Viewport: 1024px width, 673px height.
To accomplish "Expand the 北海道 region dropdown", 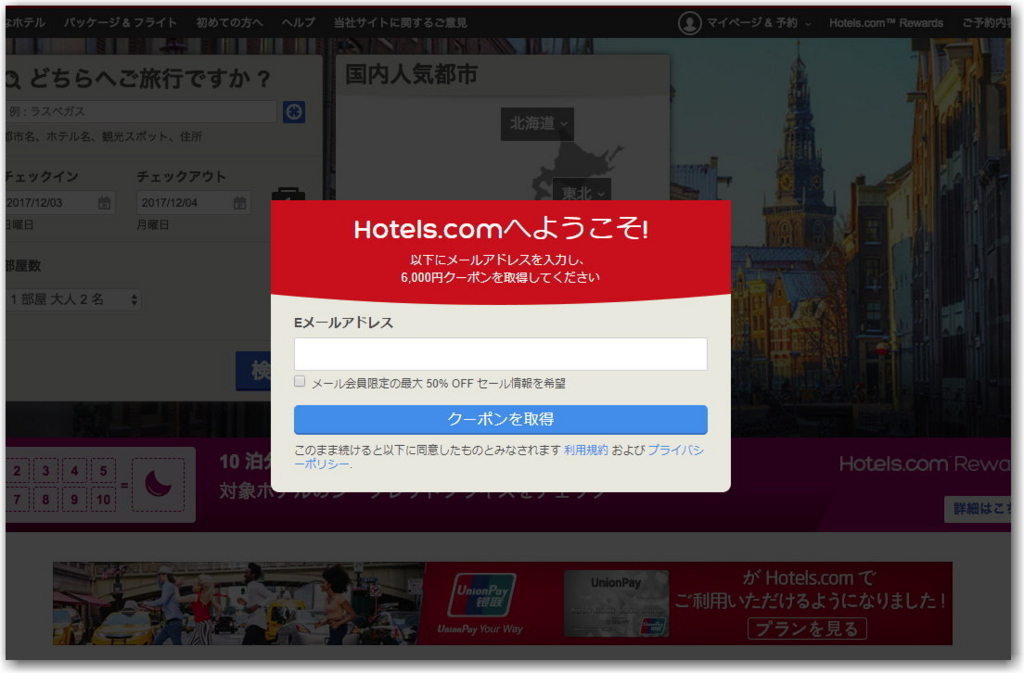I will tap(537, 123).
